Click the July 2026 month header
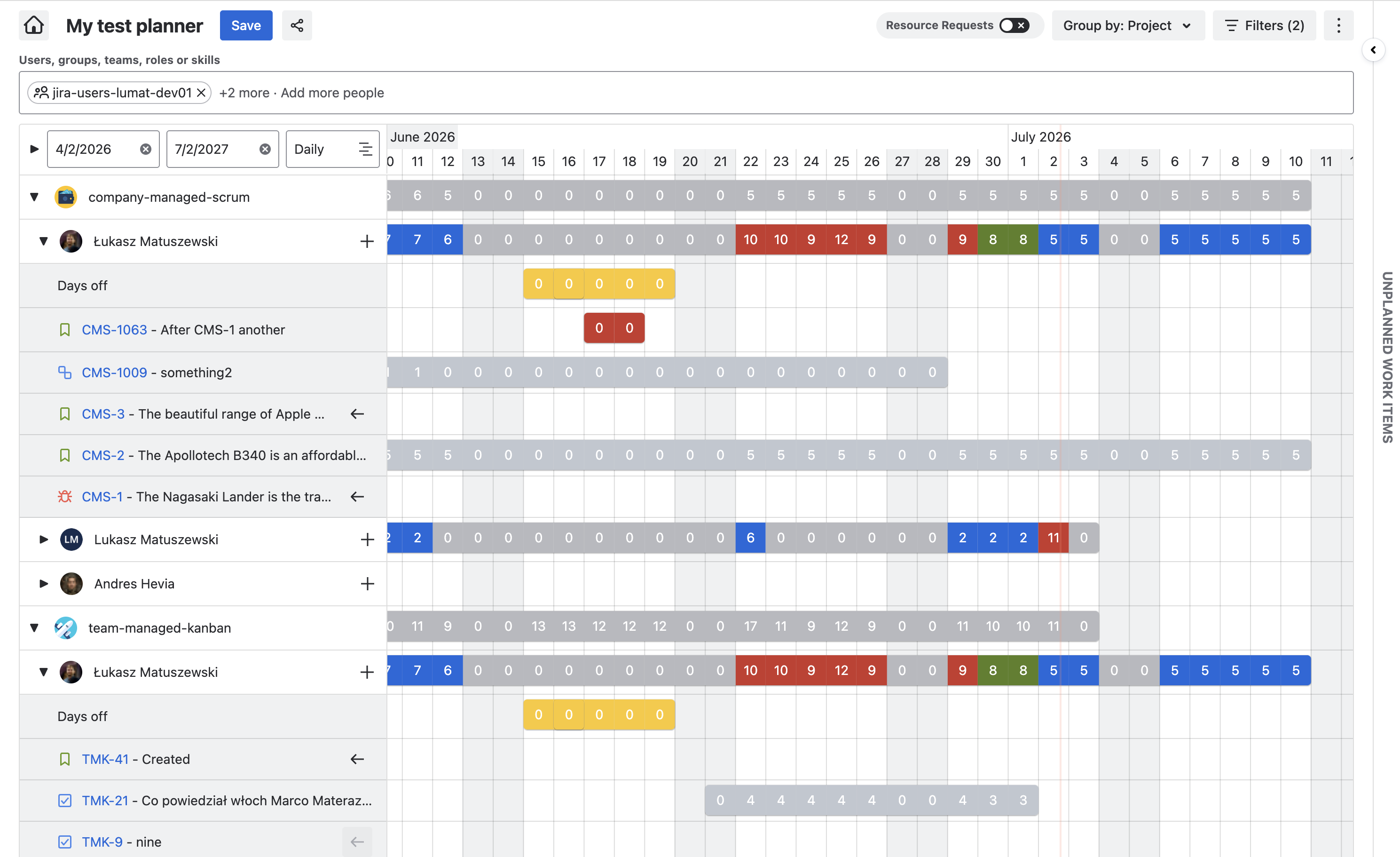The width and height of the screenshot is (1400, 857). [1040, 137]
